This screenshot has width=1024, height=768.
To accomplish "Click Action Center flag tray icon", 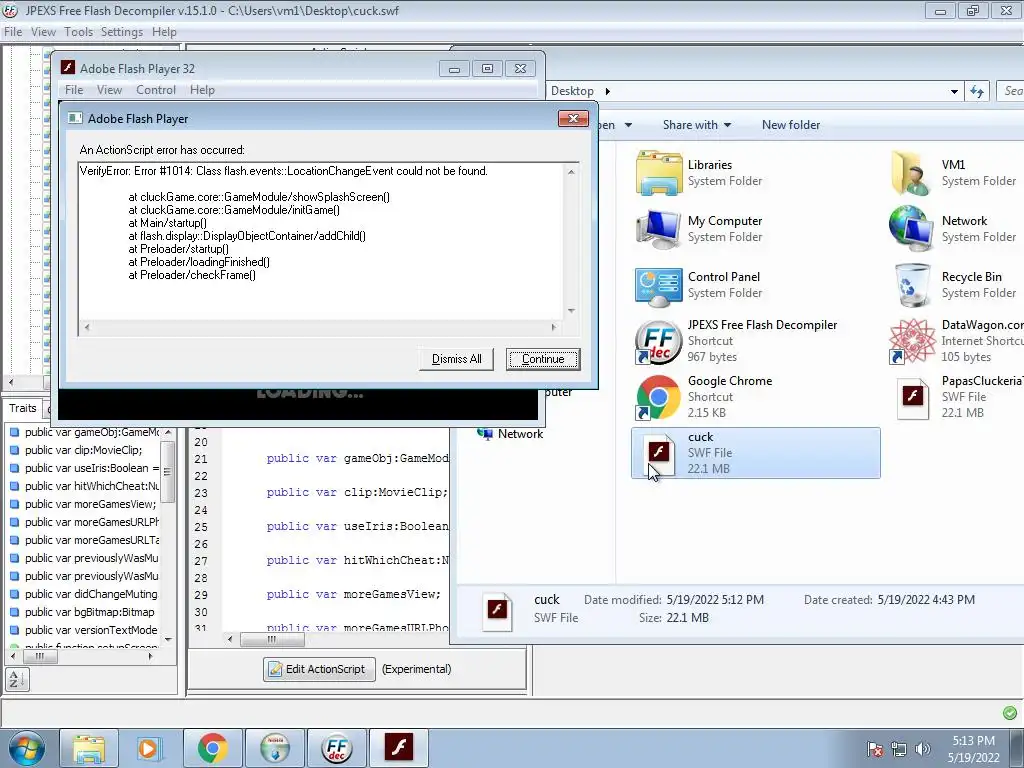I will [874, 748].
